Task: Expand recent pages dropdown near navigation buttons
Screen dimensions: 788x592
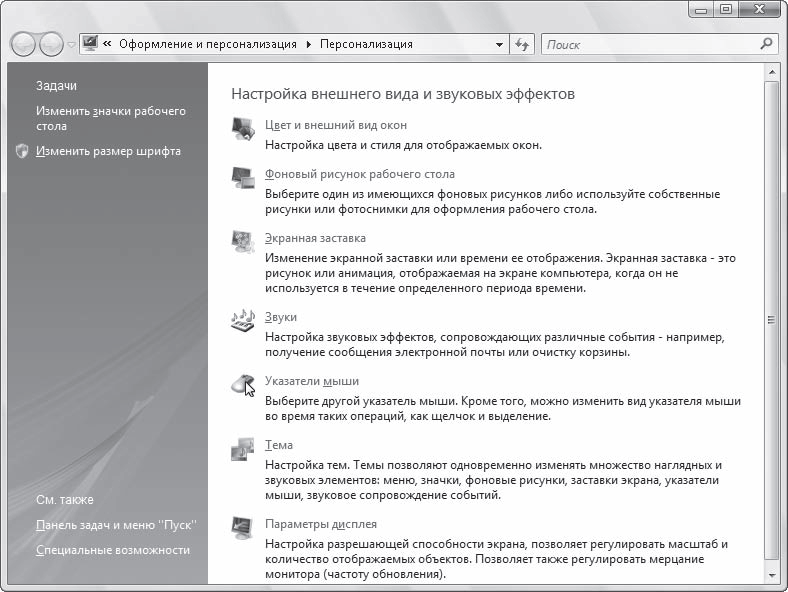Action: (71, 45)
